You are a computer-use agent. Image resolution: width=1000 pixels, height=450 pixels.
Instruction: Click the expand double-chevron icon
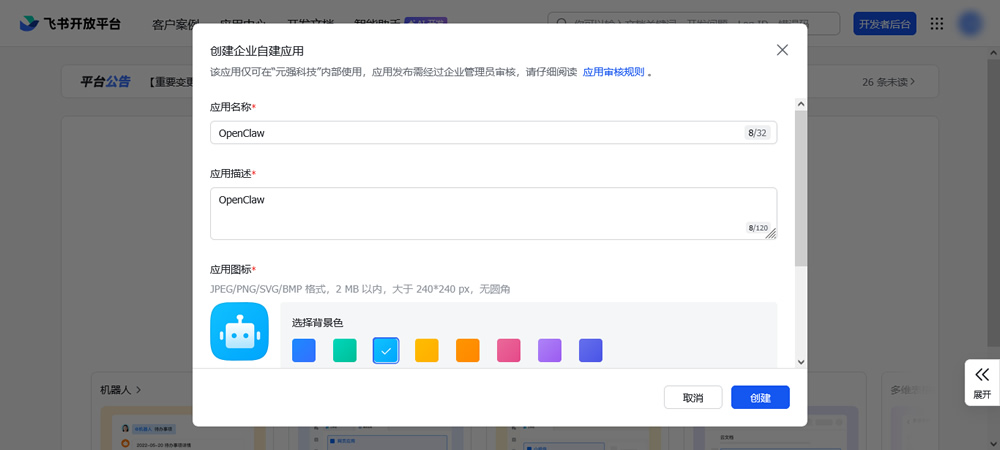[x=982, y=374]
